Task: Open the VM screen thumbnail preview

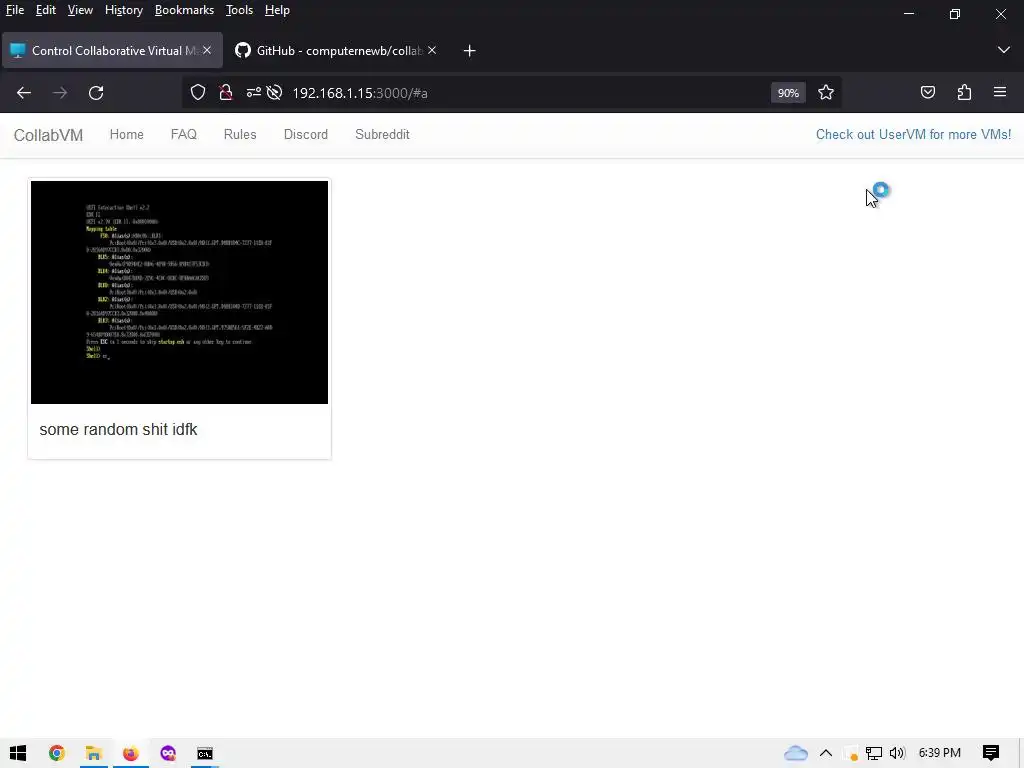Action: coord(180,293)
